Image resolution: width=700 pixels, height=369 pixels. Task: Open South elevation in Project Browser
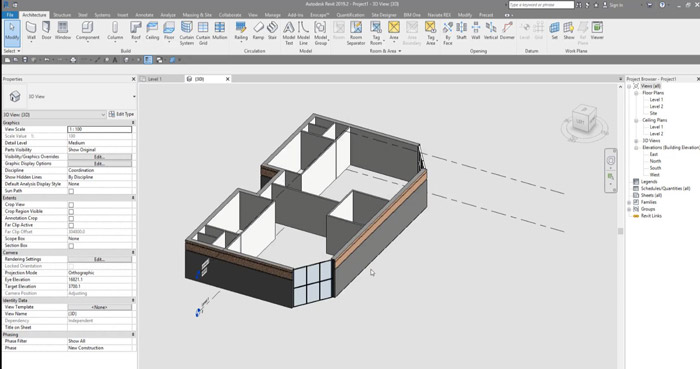click(x=655, y=168)
